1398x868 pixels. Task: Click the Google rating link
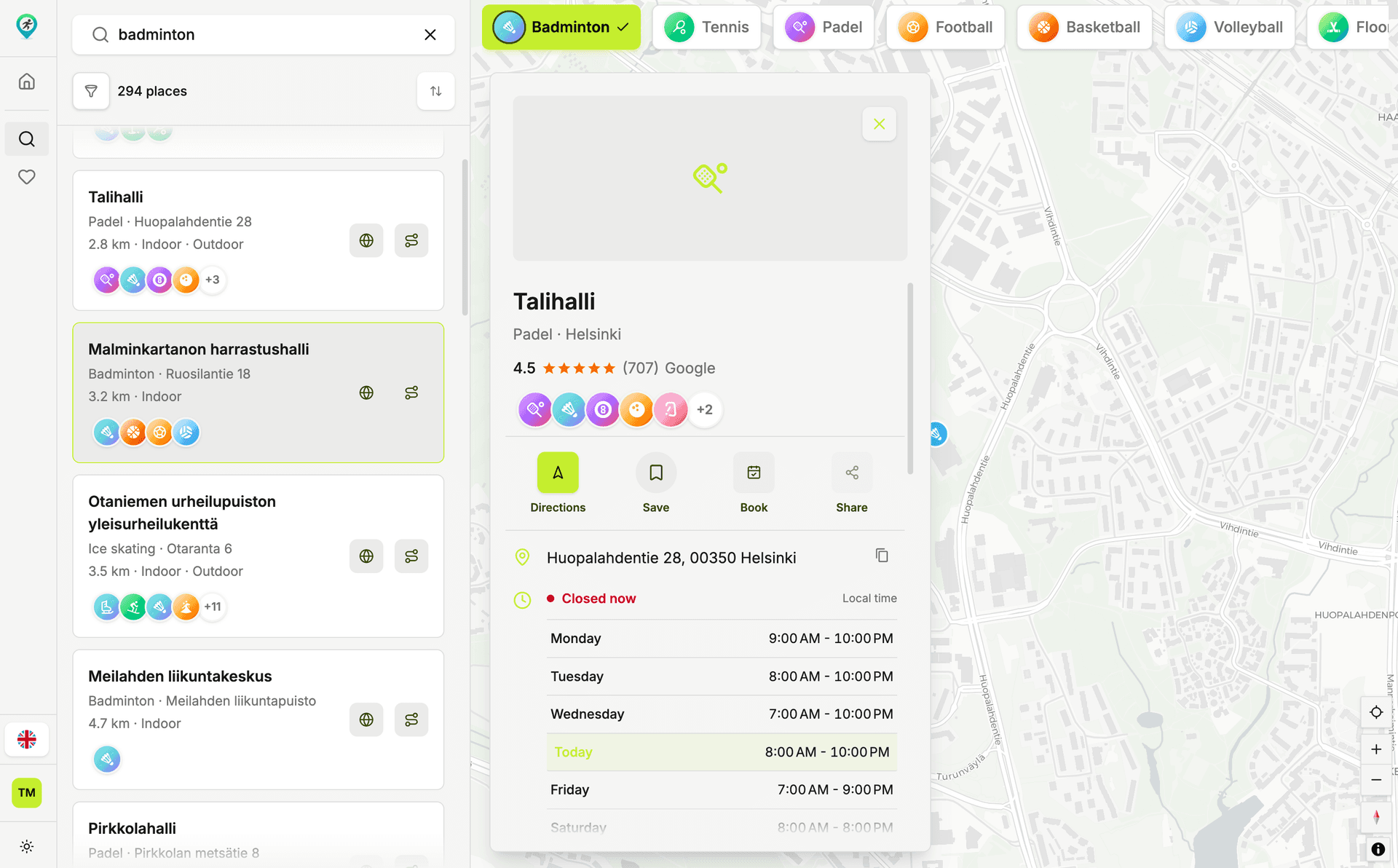point(690,368)
